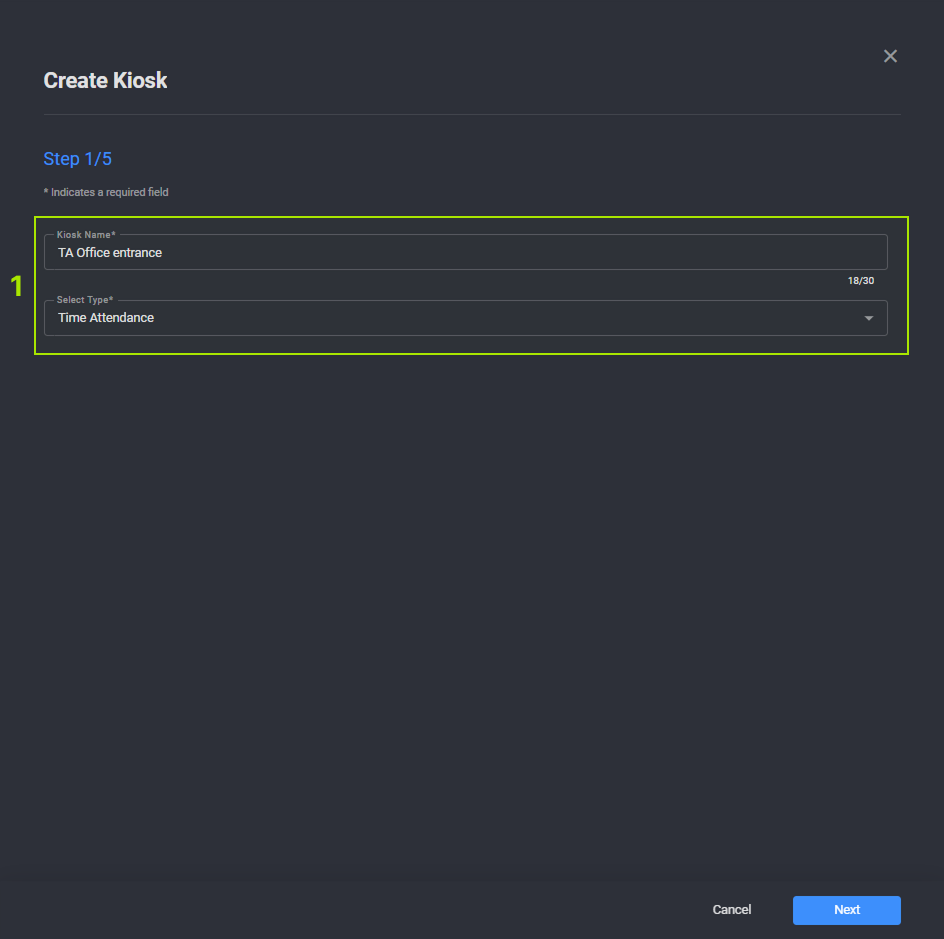Choose the 'Time Attendance' selected value
The height and width of the screenshot is (939, 944).
(106, 318)
